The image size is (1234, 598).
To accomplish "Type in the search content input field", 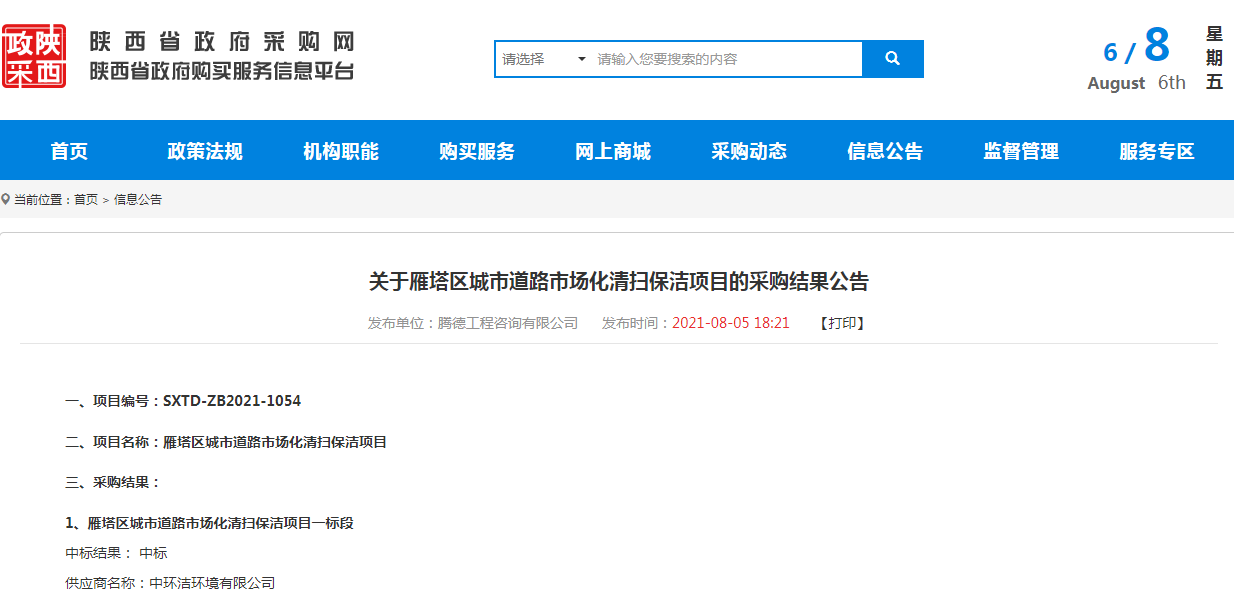I will [726, 59].
